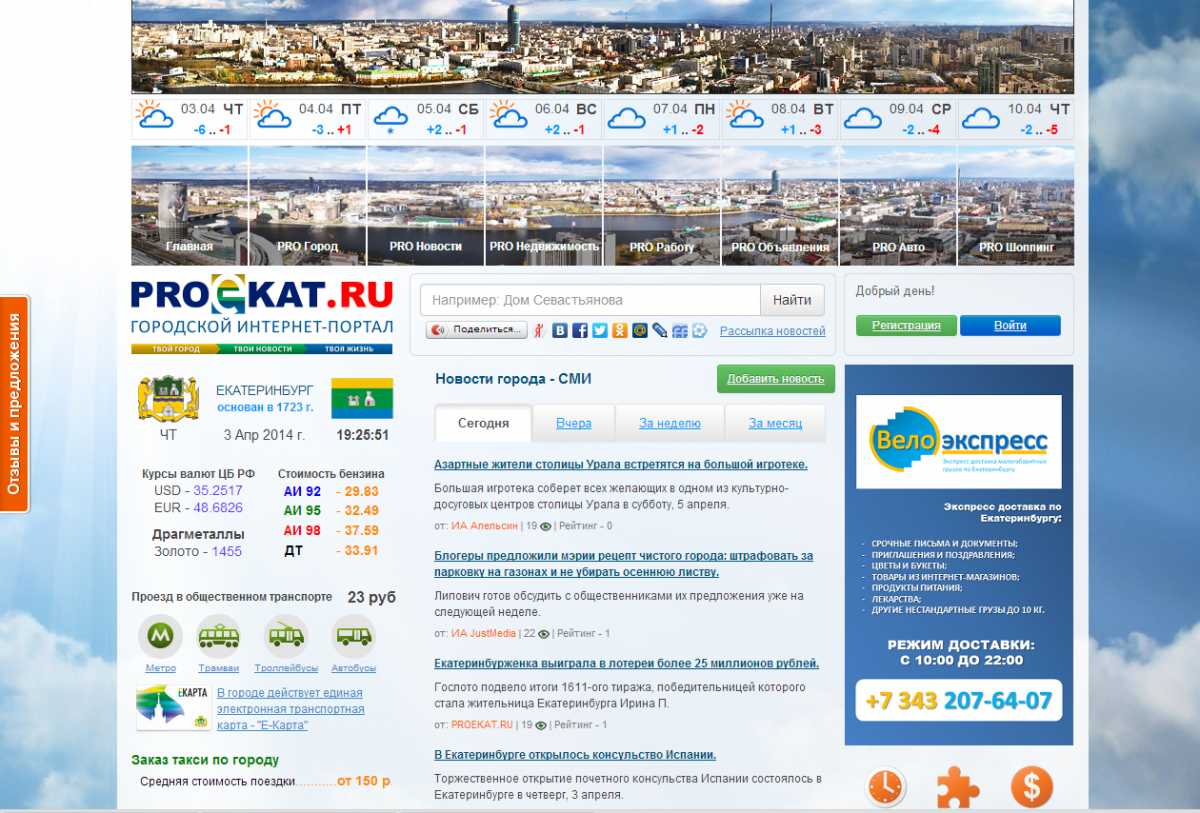Open the PRO Работу navigation tile
This screenshot has height=813, width=1200.
pyautogui.click(x=662, y=206)
